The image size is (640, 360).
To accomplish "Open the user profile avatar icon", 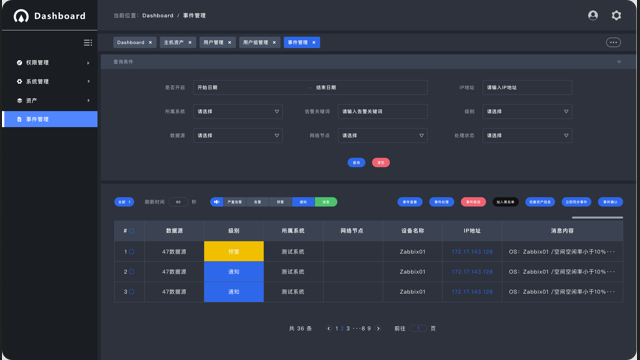I will [593, 16].
